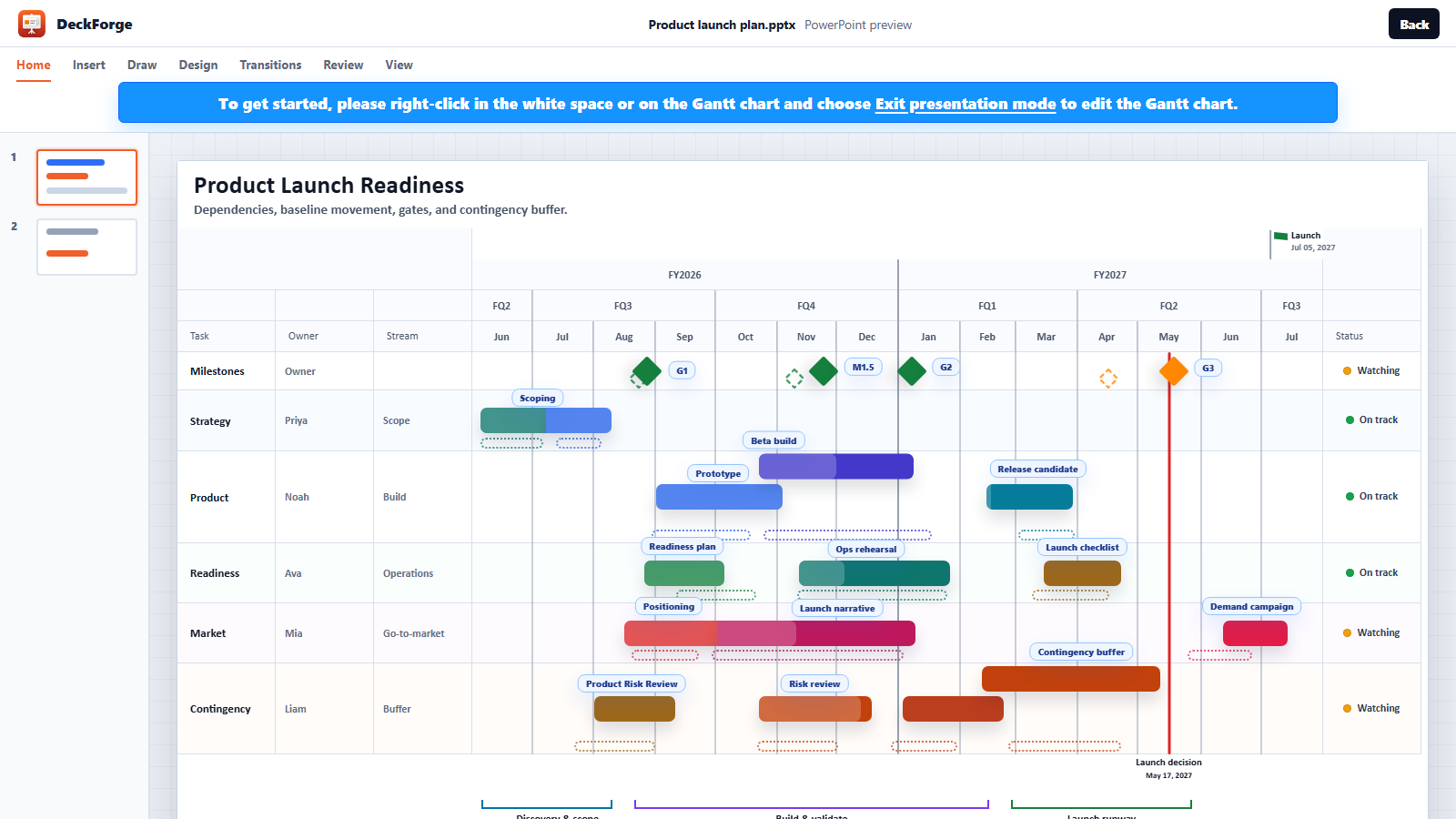Click the Contingency task name
1456x819 pixels.
click(x=220, y=709)
